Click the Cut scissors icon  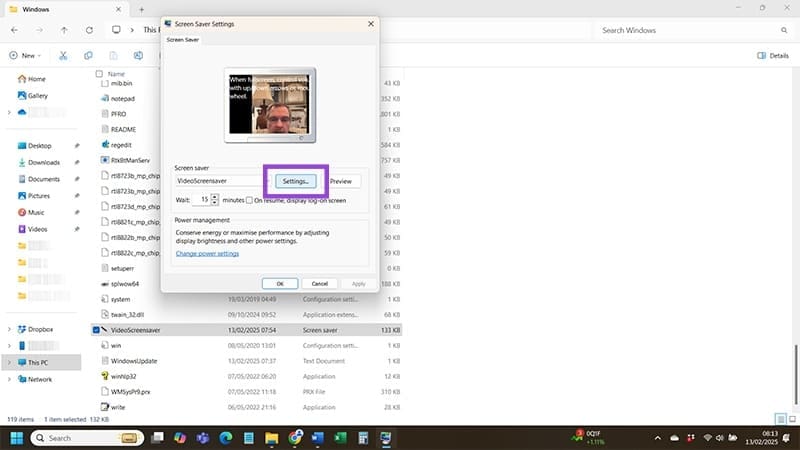[63, 56]
